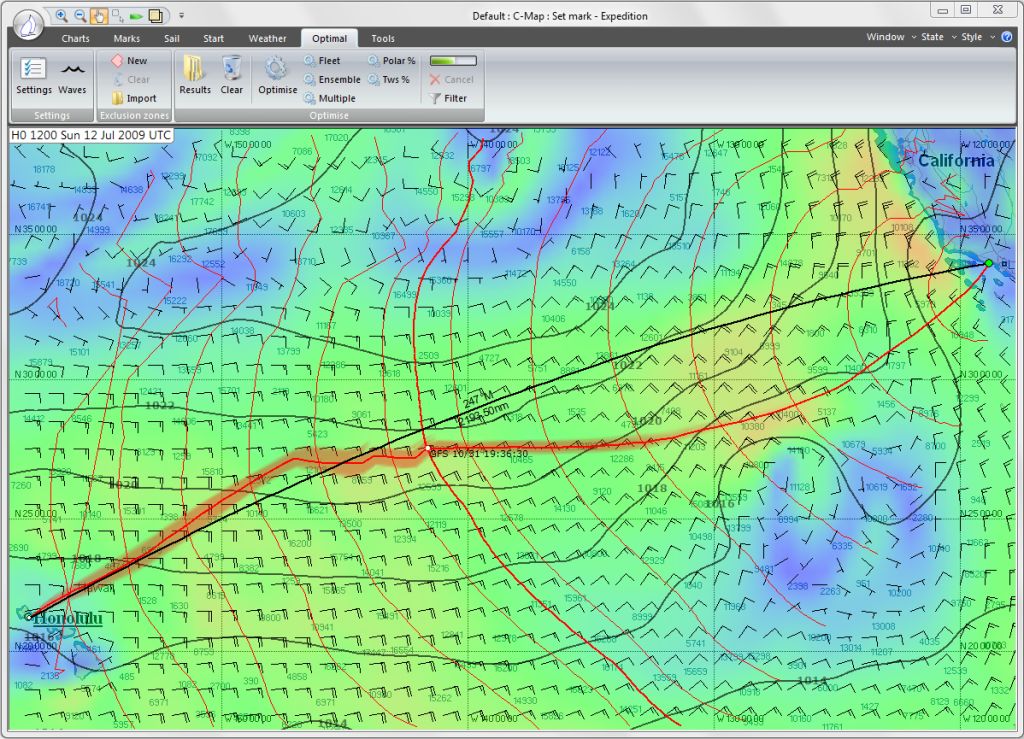Switch to the Weather tab
Image resolution: width=1024 pixels, height=739 pixels.
tap(267, 39)
